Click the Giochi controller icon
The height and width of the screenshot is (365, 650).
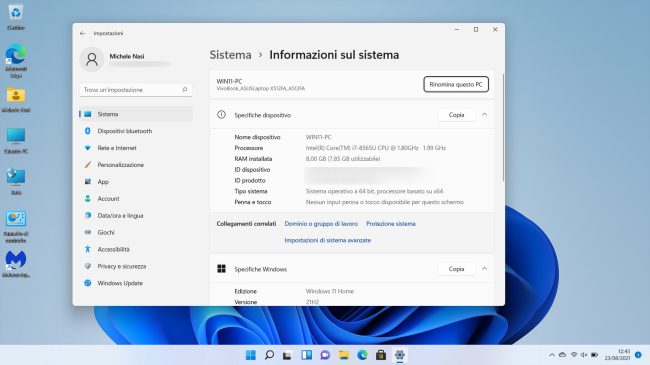87,232
